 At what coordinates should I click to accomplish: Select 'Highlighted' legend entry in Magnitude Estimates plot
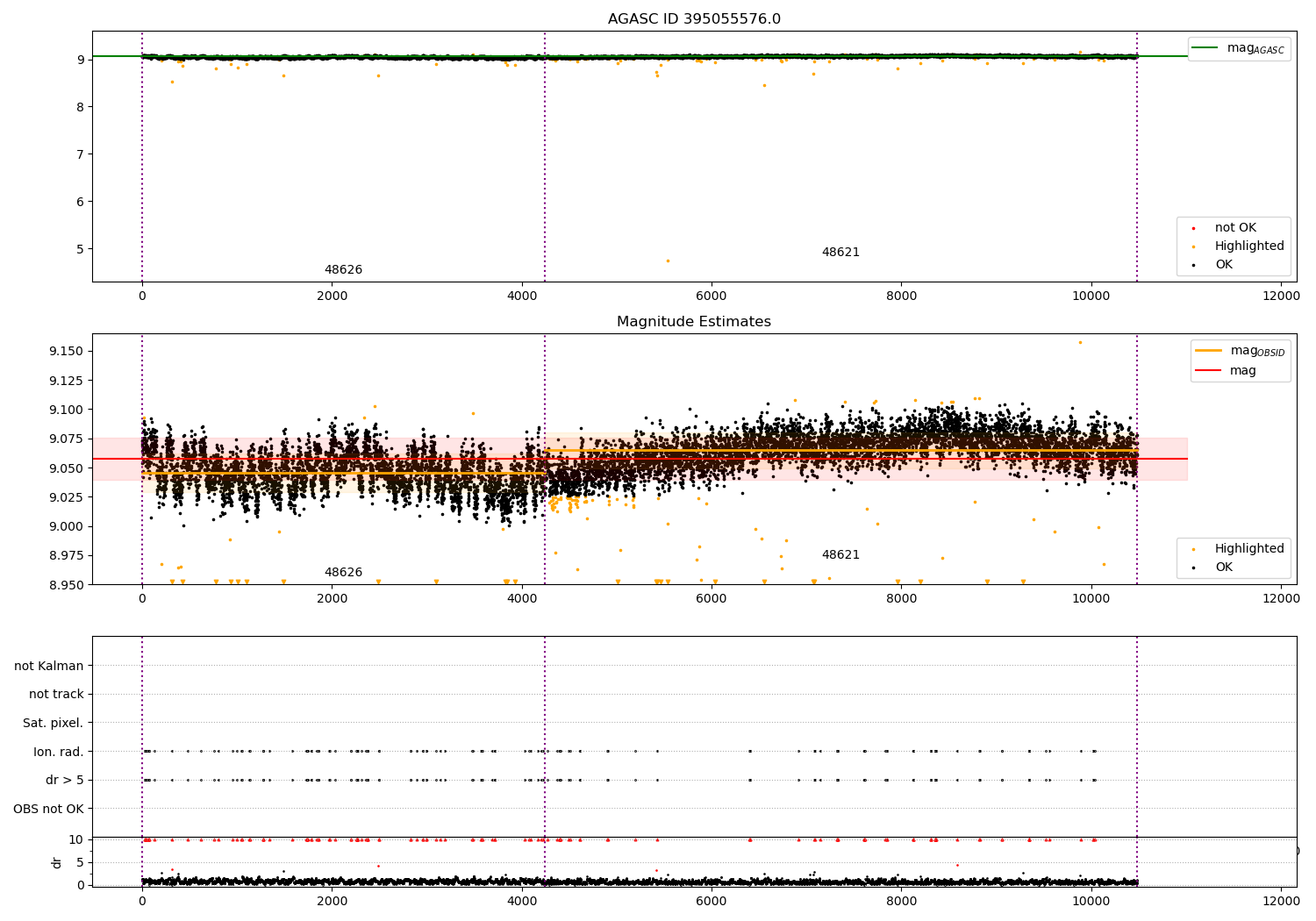click(1249, 548)
